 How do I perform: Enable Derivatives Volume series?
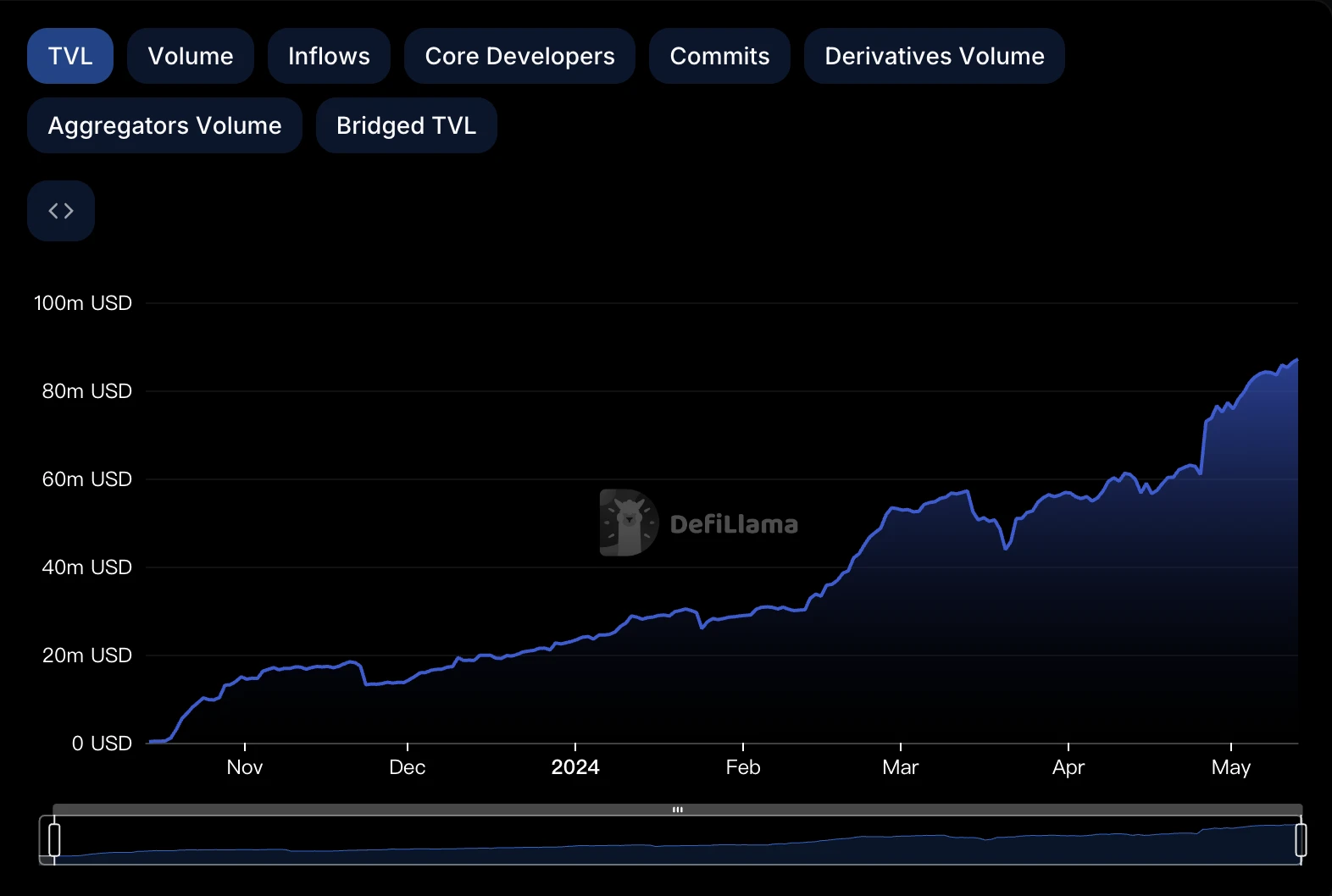point(934,56)
